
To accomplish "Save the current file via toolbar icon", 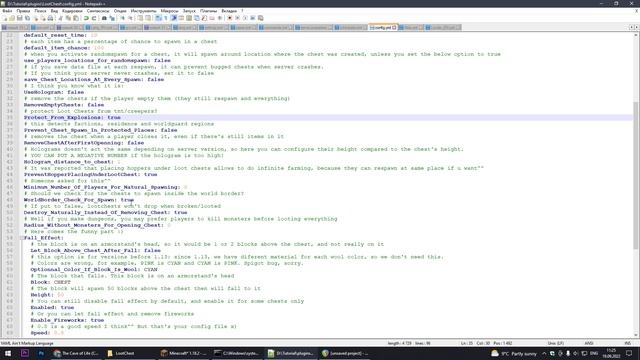I will point(20,18).
